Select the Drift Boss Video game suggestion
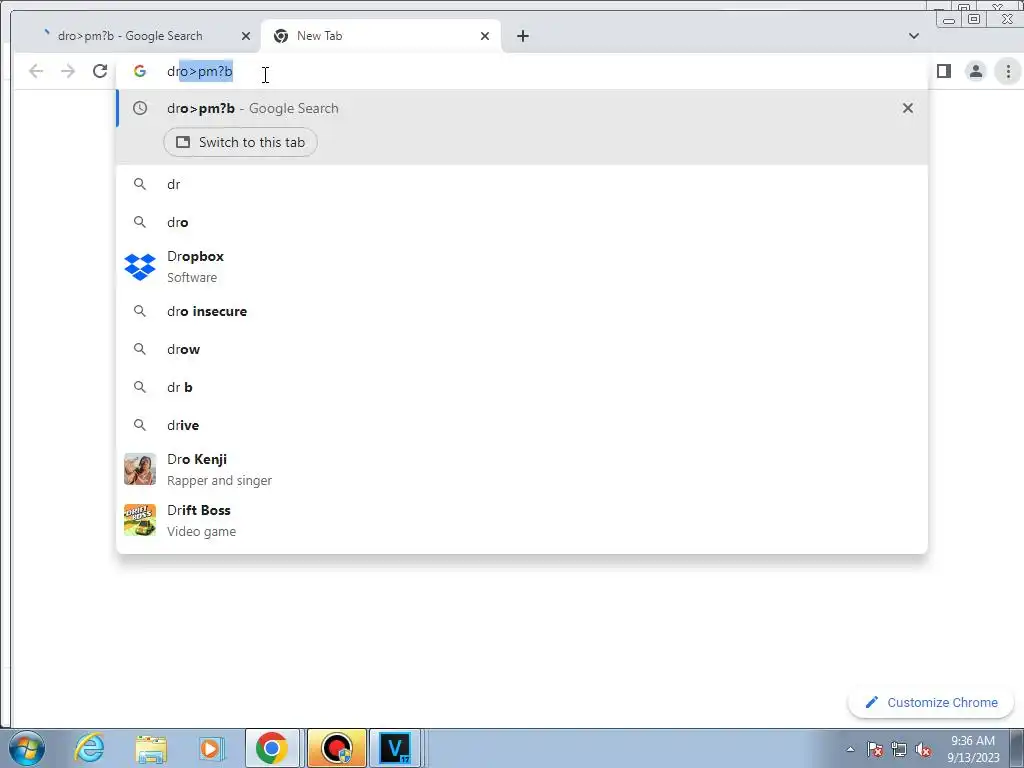Image resolution: width=1024 pixels, height=768 pixels. coord(522,520)
